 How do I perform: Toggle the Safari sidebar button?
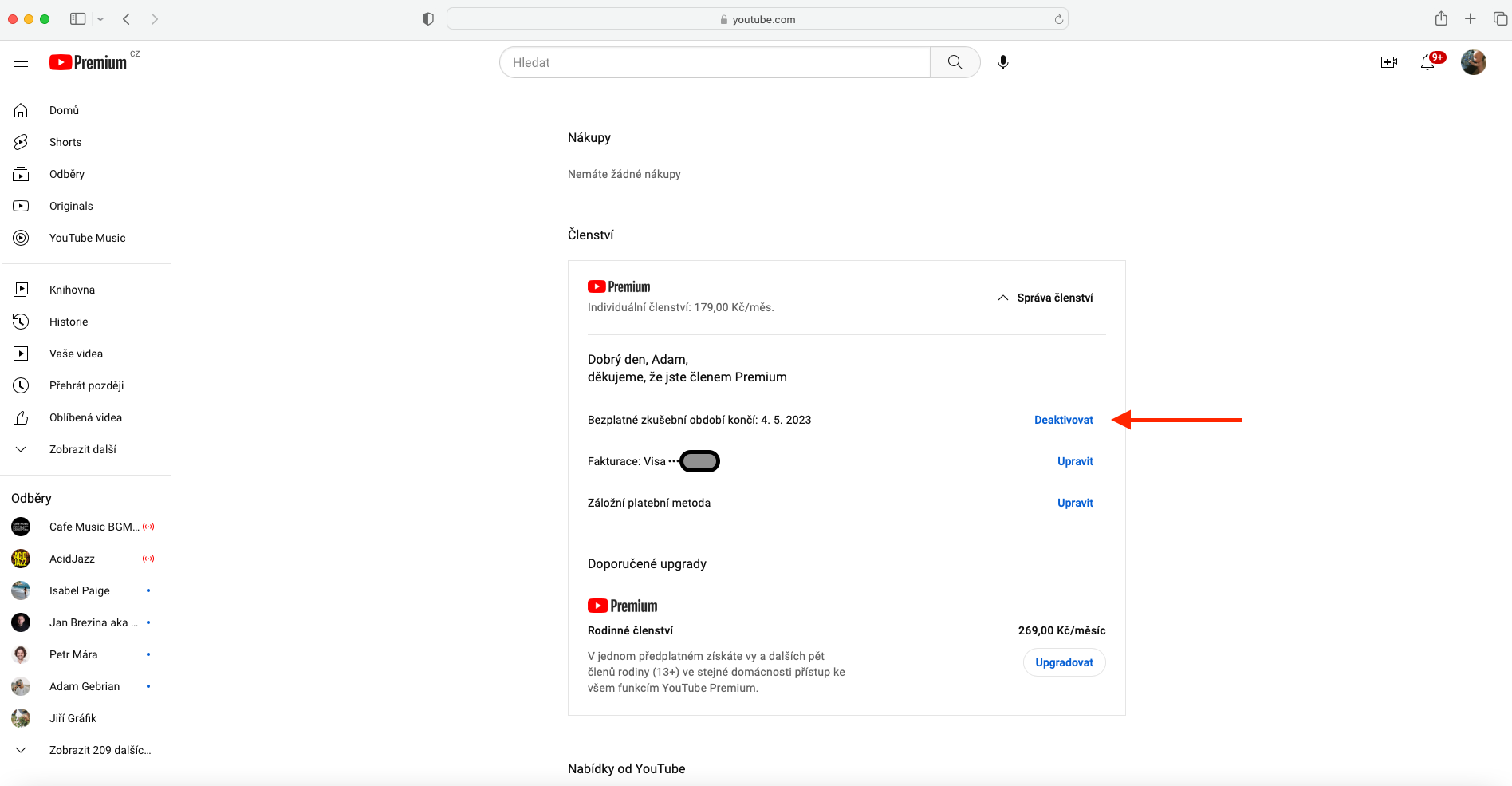[77, 19]
